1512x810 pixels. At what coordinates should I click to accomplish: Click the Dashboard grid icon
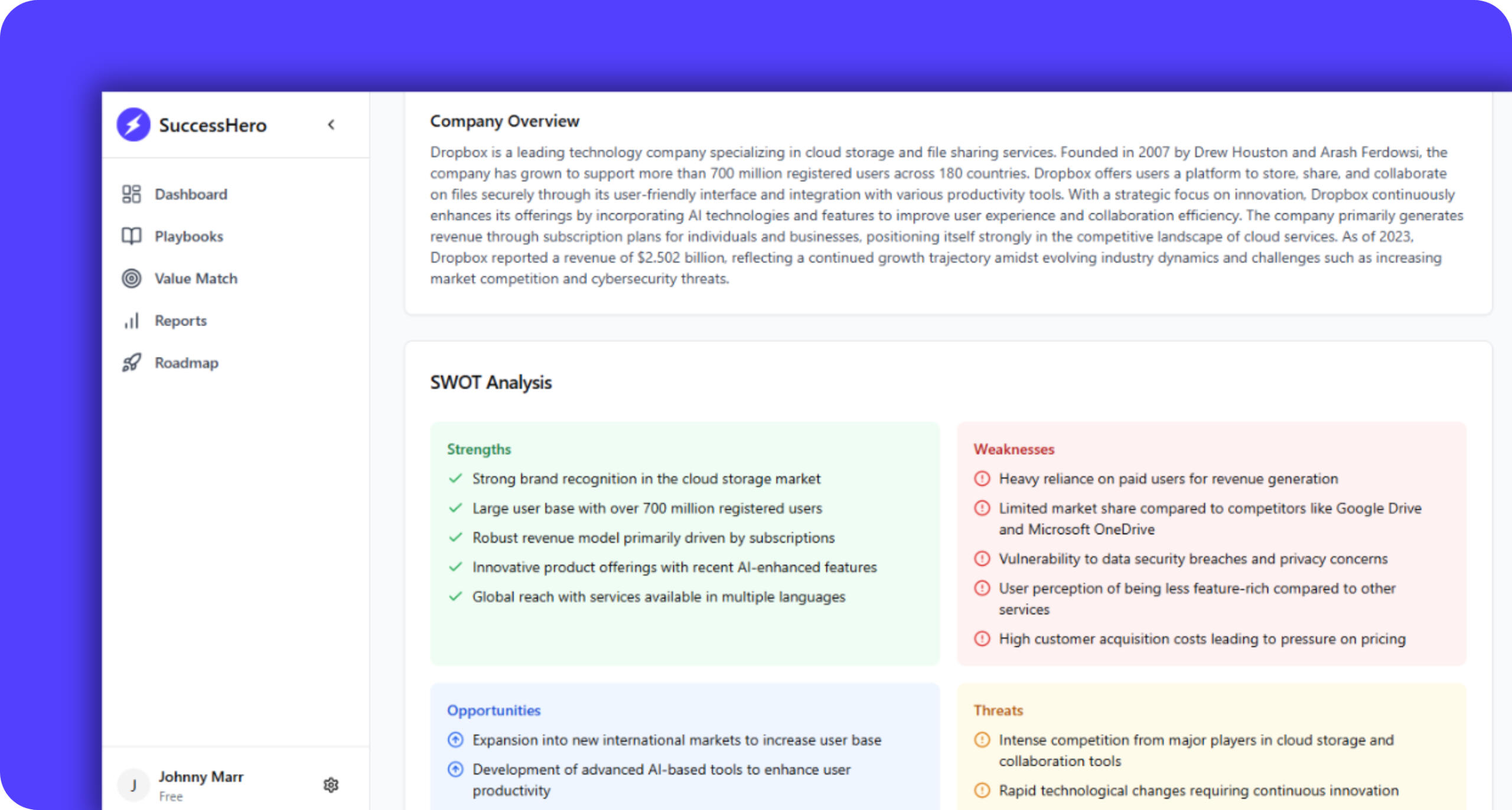(131, 194)
